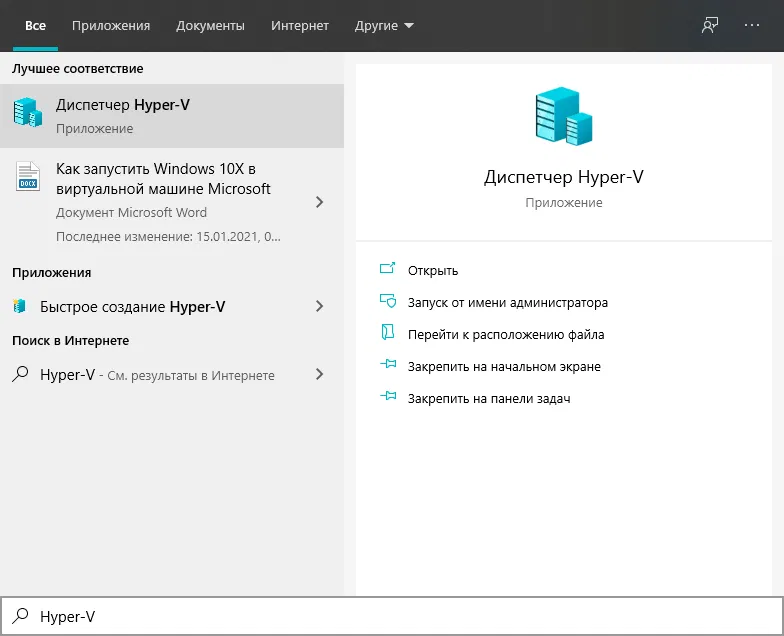Click the open file location icon
784x636 pixels.
[x=388, y=334]
